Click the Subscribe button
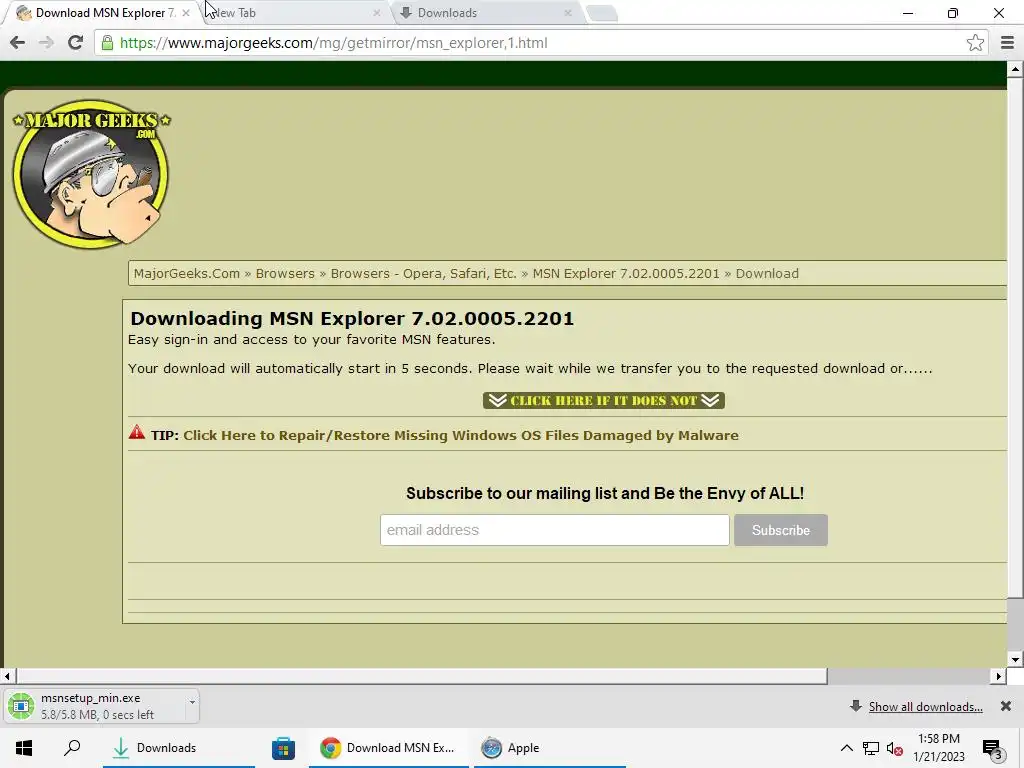Image resolution: width=1024 pixels, height=768 pixels. 780,530
